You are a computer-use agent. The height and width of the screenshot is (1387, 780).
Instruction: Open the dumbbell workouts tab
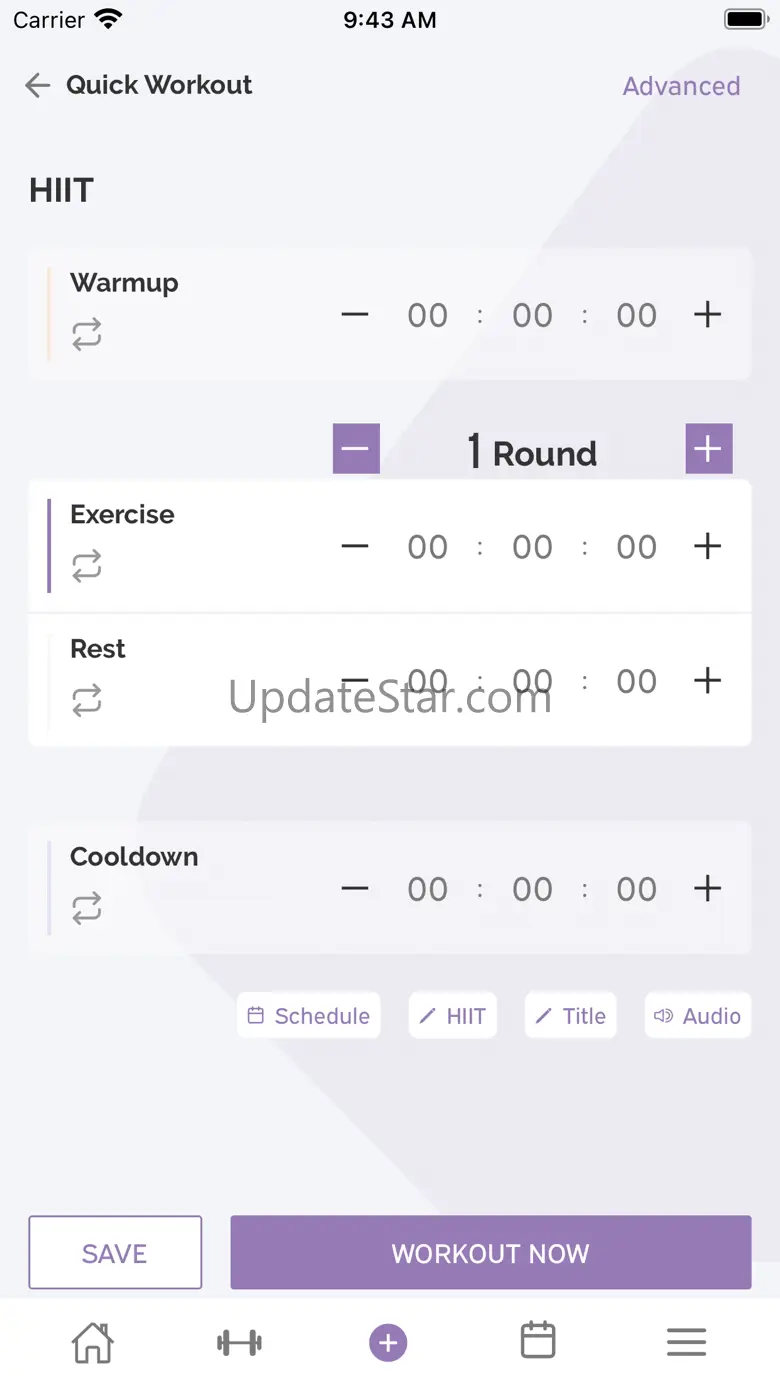coord(239,1342)
